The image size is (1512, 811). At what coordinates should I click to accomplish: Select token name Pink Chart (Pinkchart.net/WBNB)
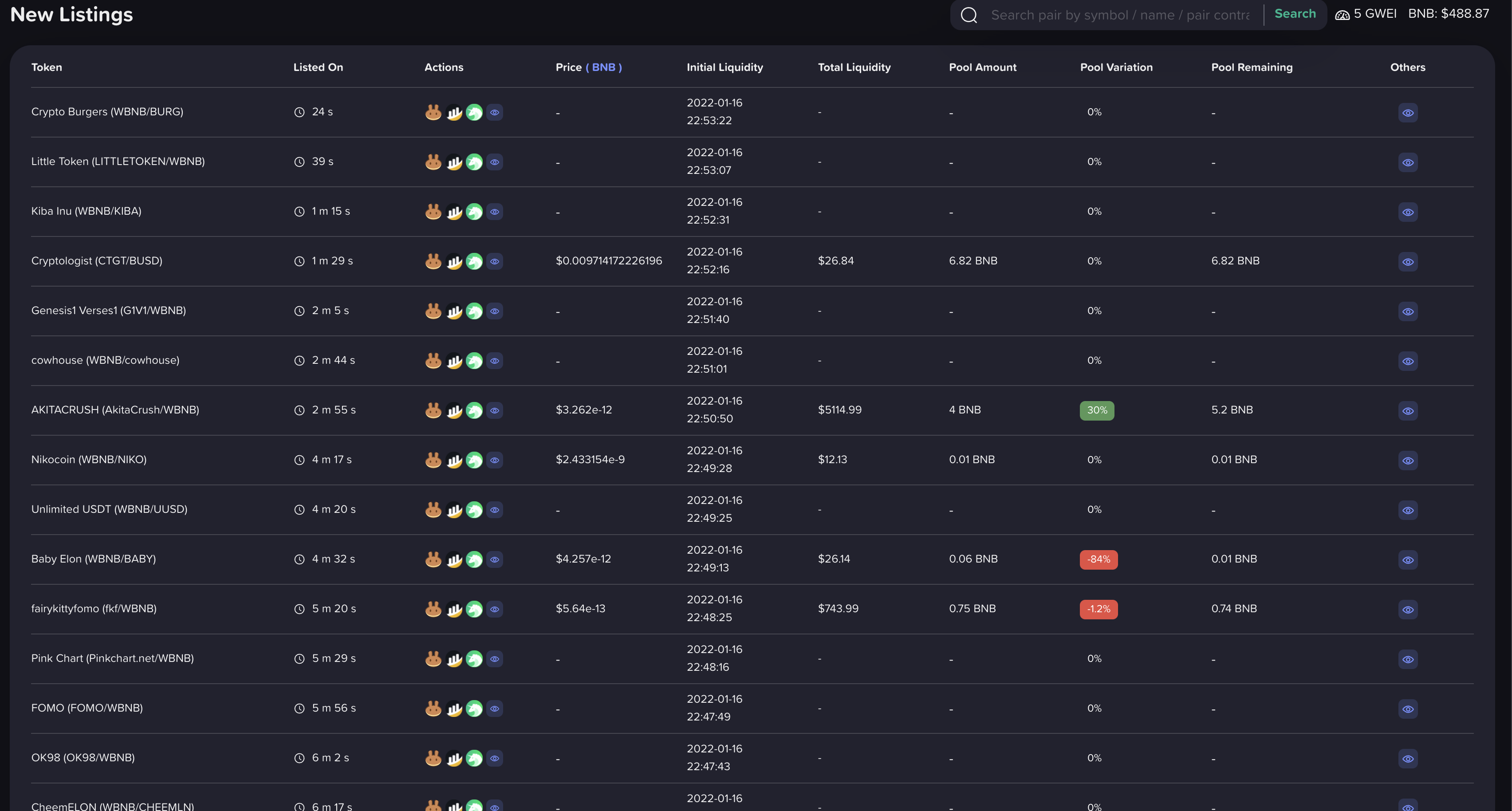click(113, 658)
